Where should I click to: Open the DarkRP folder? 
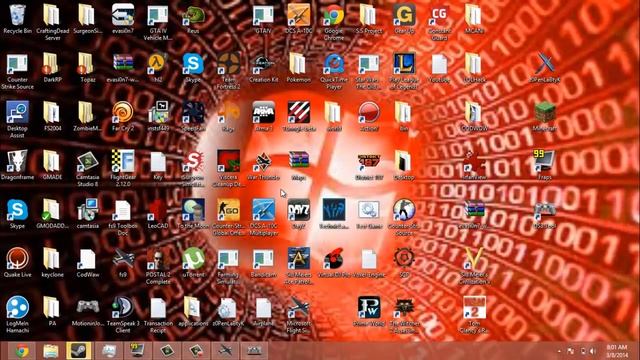52,68
